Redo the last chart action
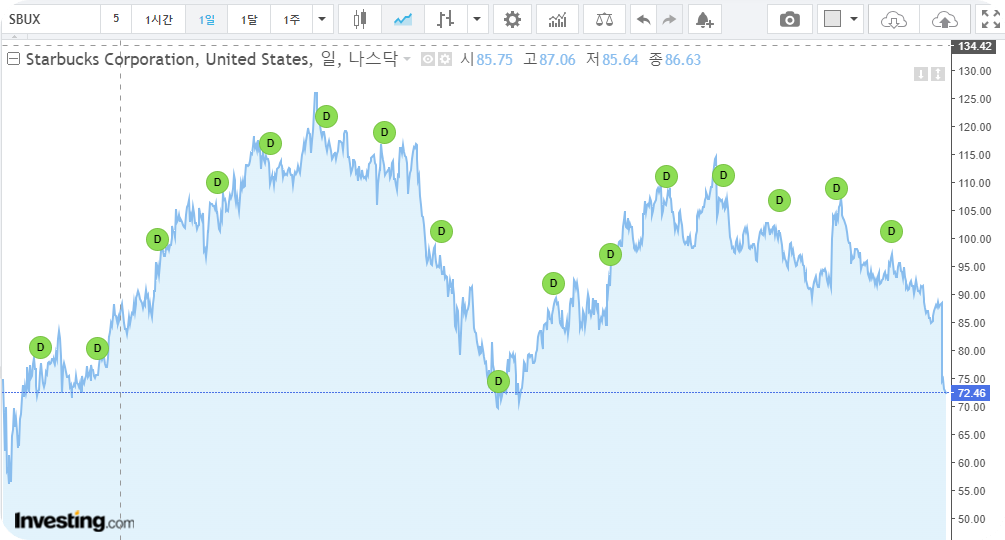1005x540 pixels. click(669, 19)
